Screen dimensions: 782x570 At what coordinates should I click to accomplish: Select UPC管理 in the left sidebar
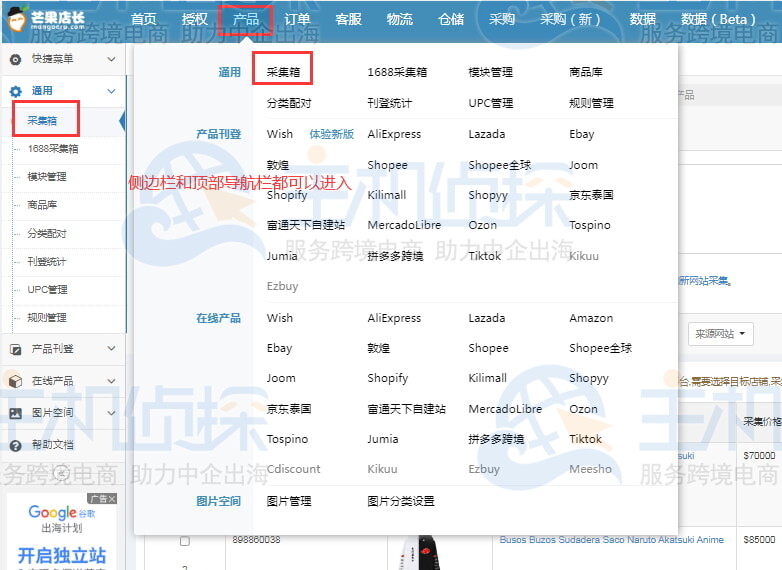[x=47, y=289]
